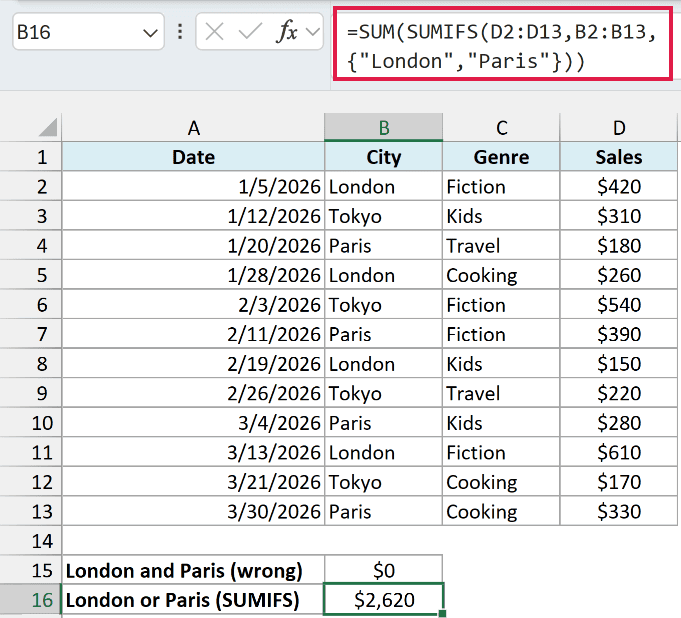Select column A header

(193, 128)
